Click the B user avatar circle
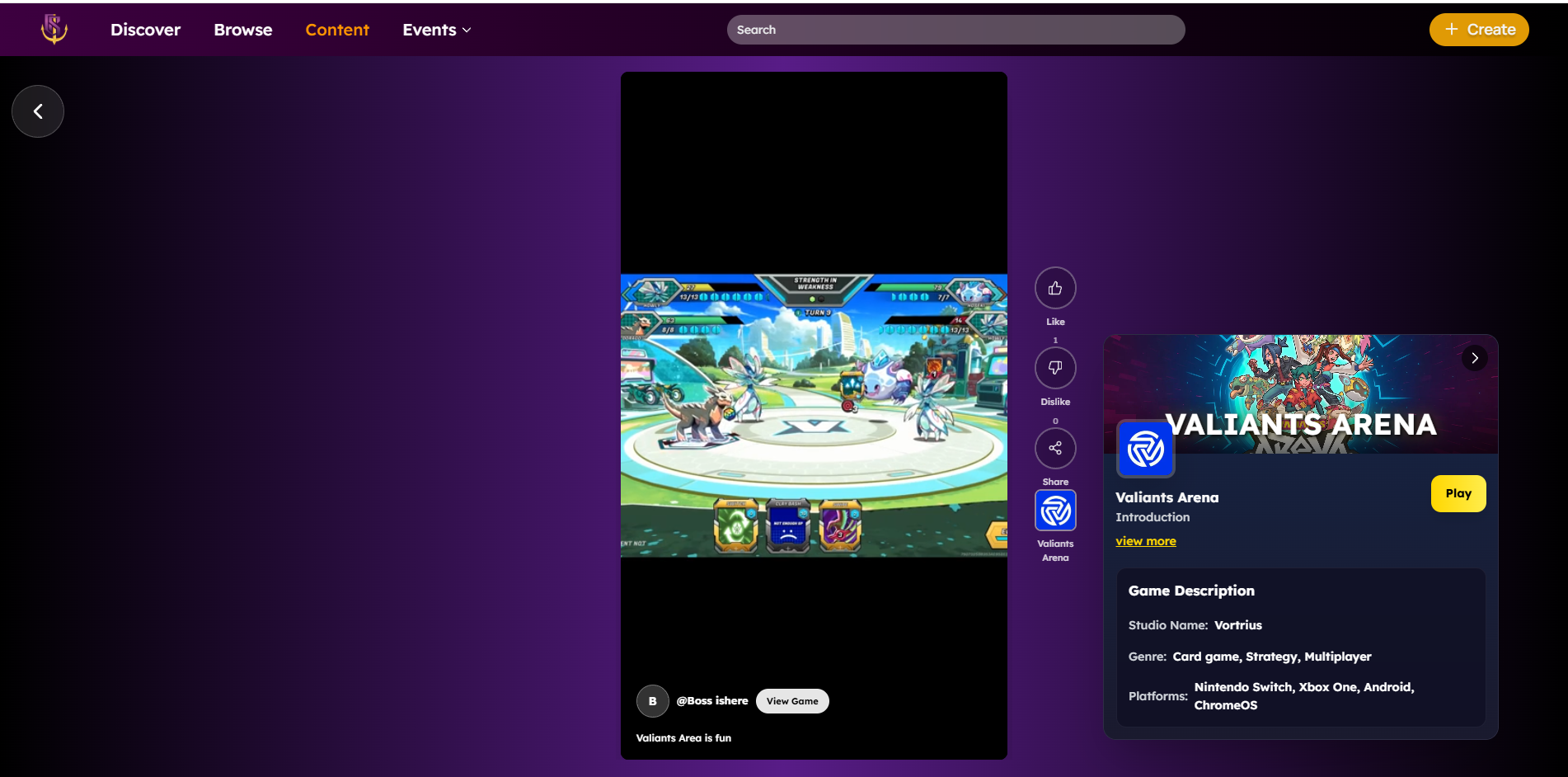The width and height of the screenshot is (1568, 777). (652, 701)
